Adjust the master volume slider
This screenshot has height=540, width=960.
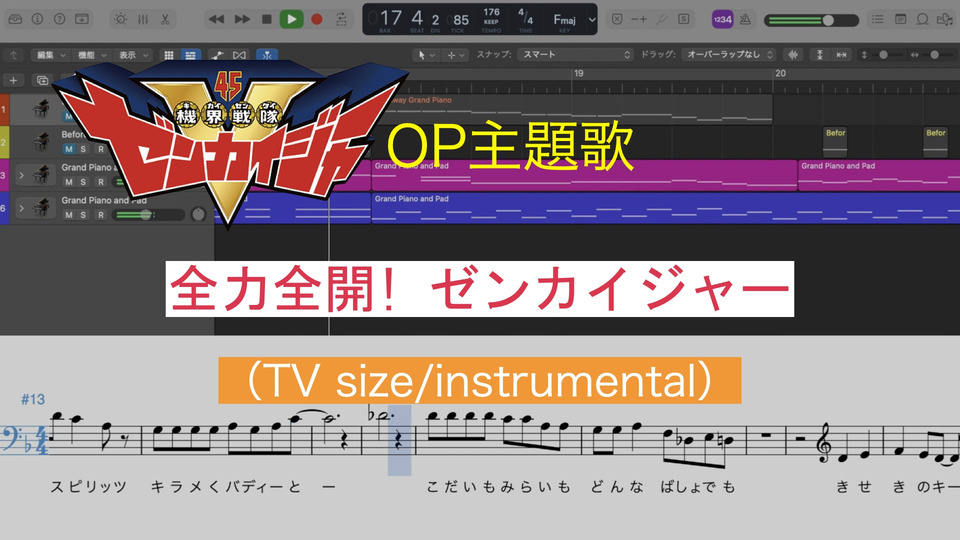point(811,20)
